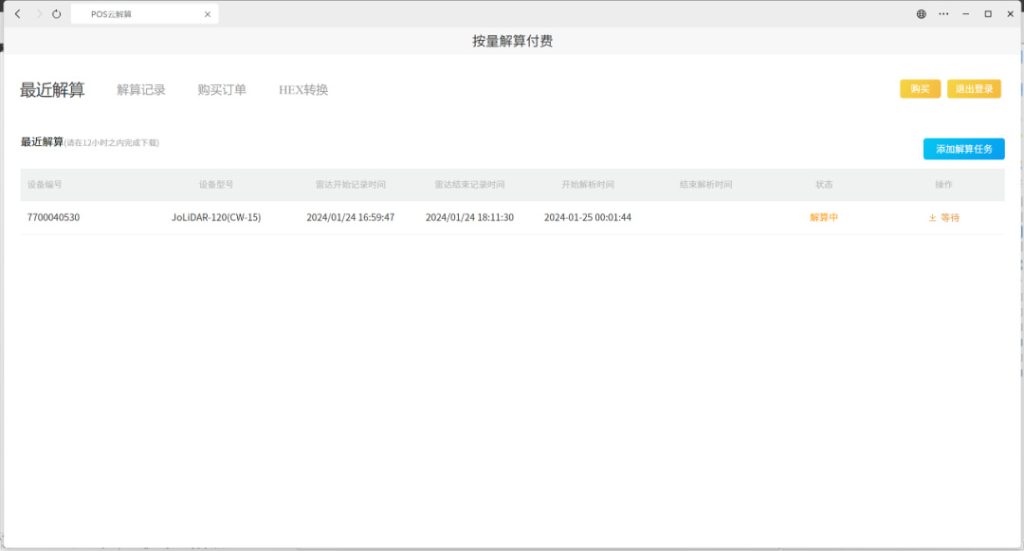Close the POS云解算 tab
Screen dimensions: 1024x551
tap(207, 14)
